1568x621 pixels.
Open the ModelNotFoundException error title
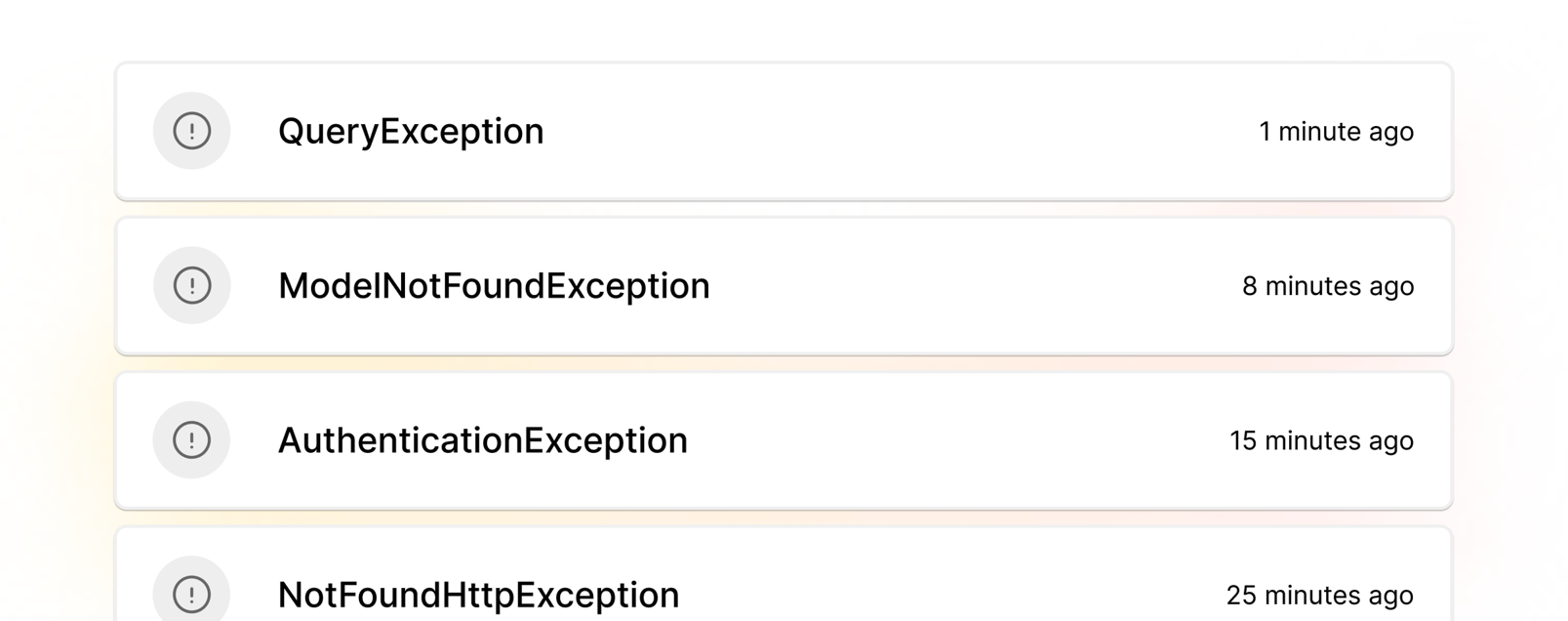coord(494,286)
